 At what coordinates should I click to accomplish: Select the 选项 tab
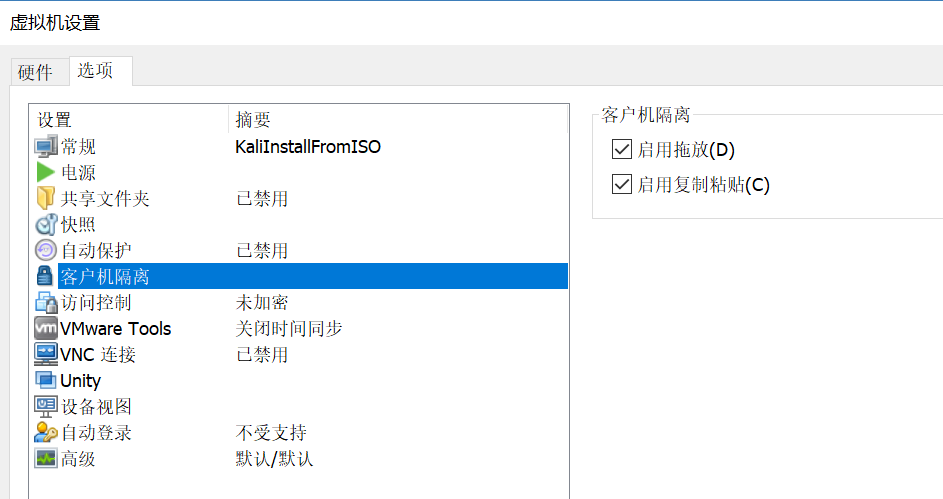pyautogui.click(x=95, y=71)
